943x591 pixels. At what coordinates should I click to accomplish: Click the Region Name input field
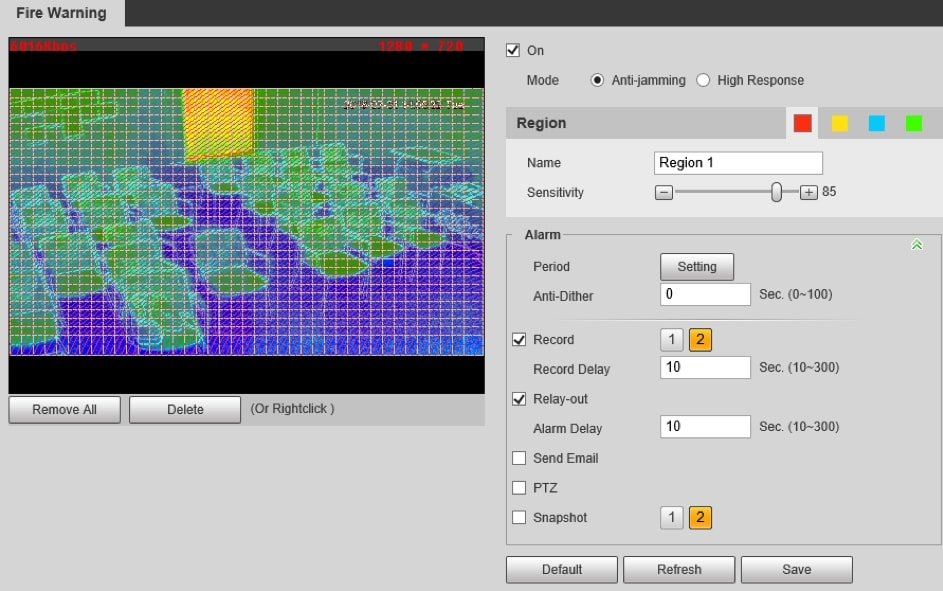point(738,163)
